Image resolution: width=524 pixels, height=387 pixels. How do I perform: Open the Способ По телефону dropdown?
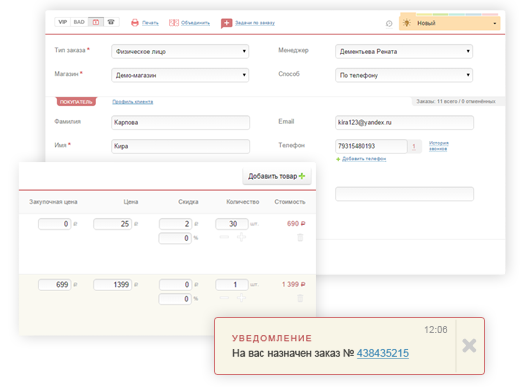[404, 75]
